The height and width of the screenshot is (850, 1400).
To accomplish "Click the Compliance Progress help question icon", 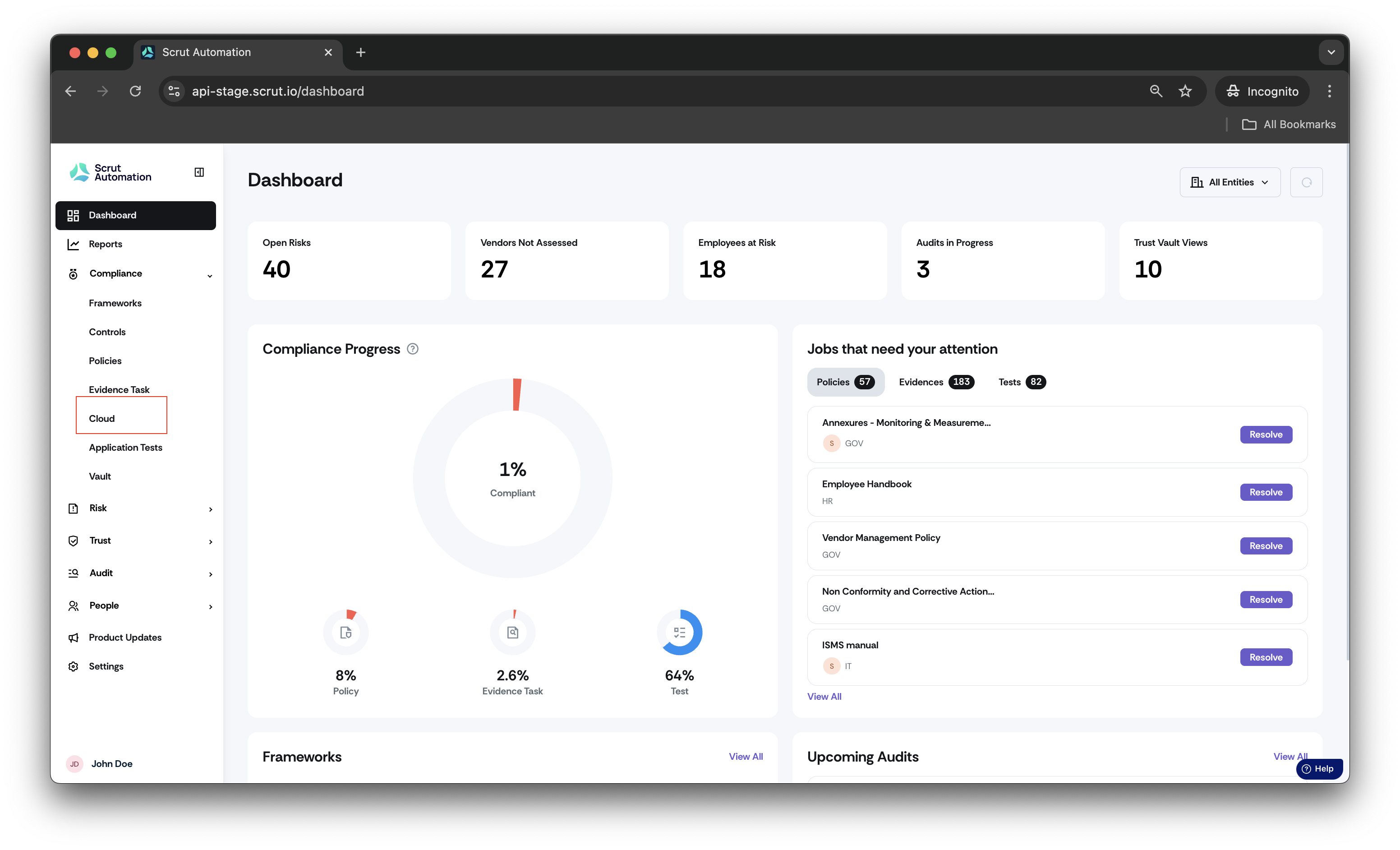I will pyautogui.click(x=413, y=349).
